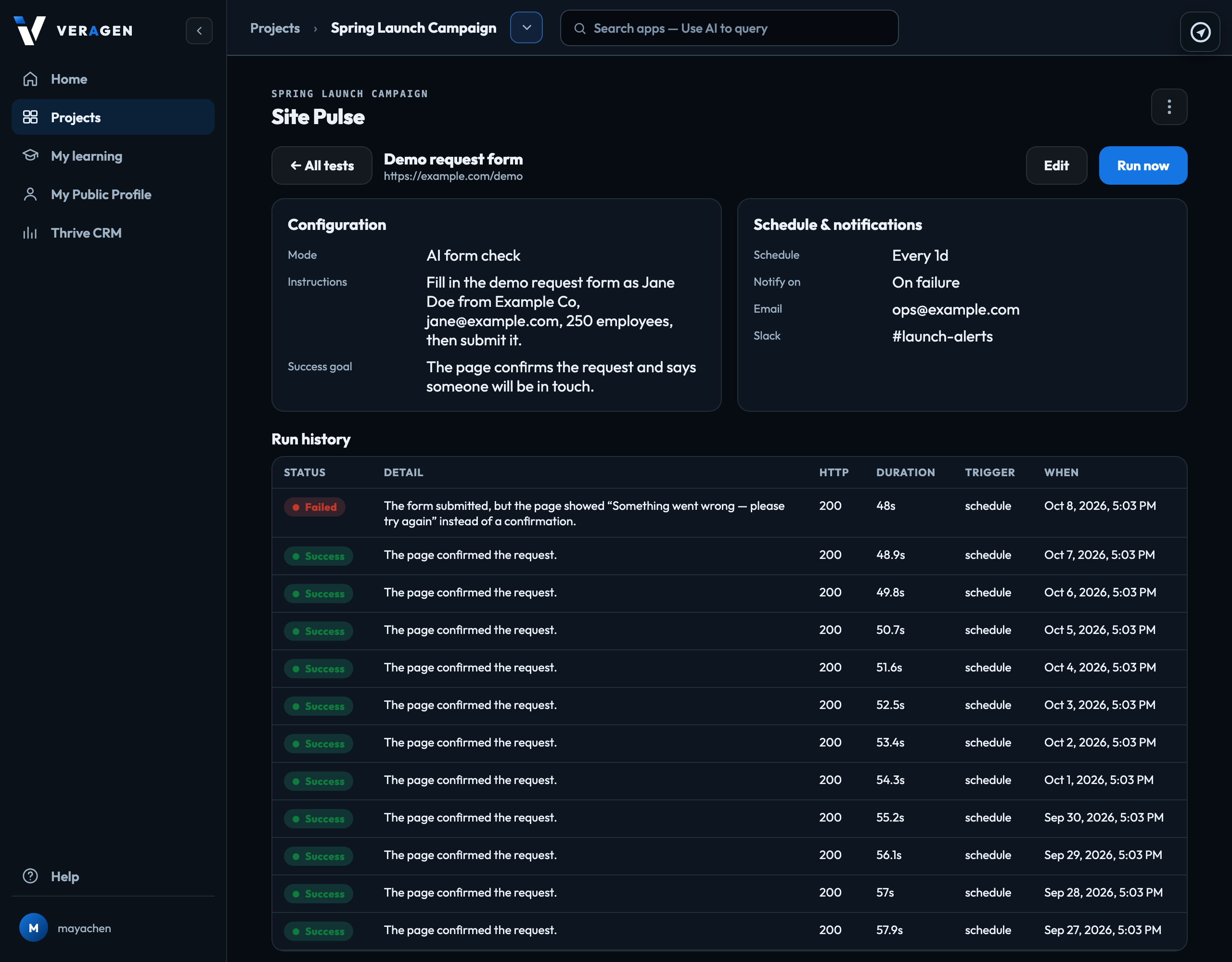Viewport: 1232px width, 962px height.
Task: Click the Projects grid icon
Action: (x=30, y=117)
